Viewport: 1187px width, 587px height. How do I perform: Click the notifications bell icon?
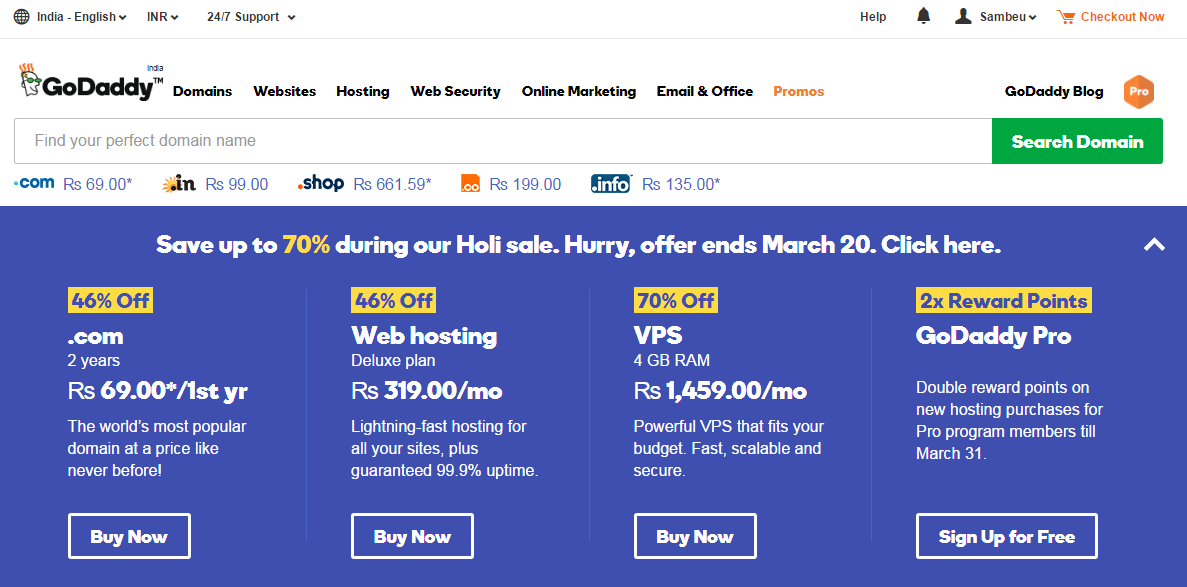pos(924,16)
